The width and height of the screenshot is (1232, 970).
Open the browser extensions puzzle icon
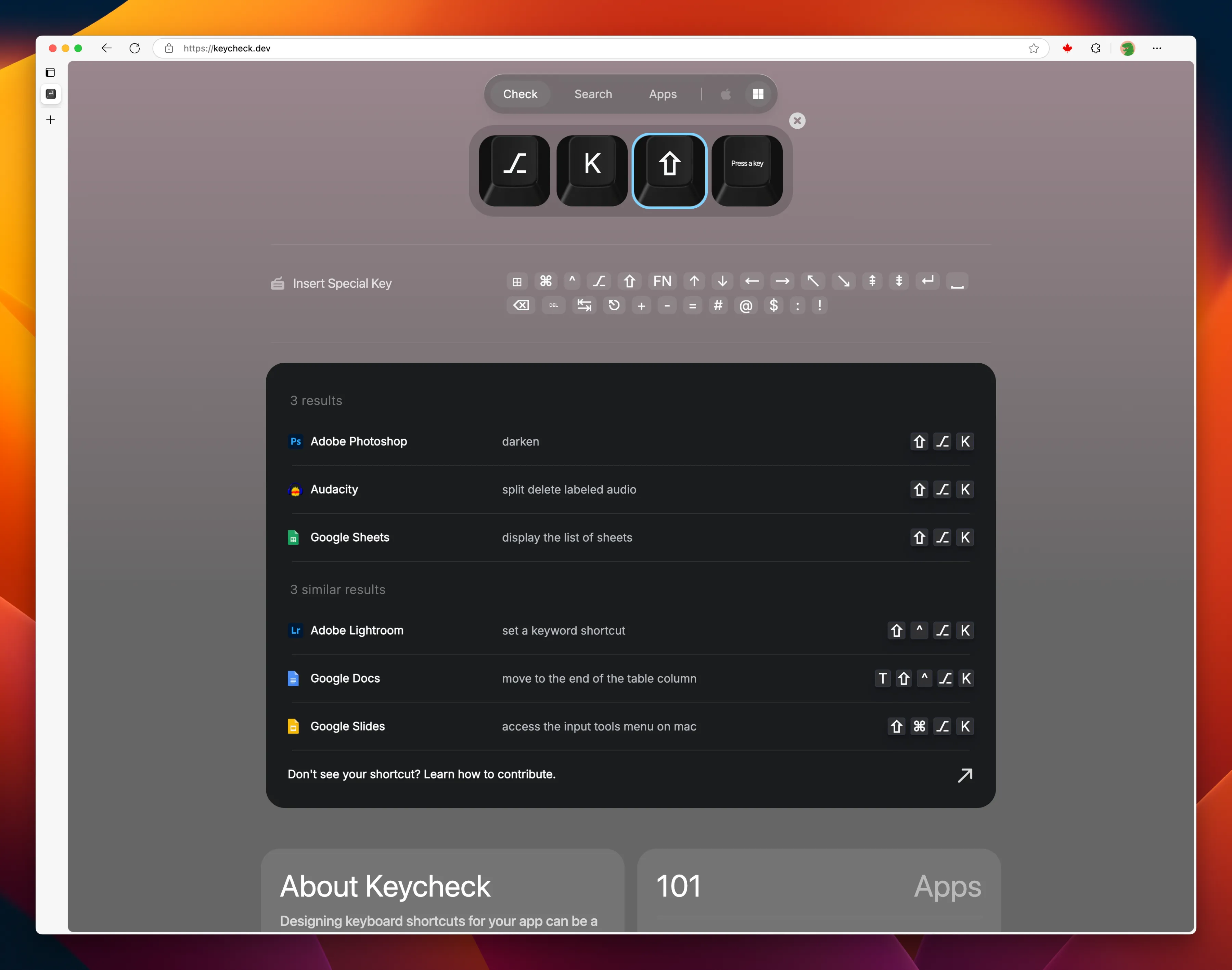(1096, 48)
